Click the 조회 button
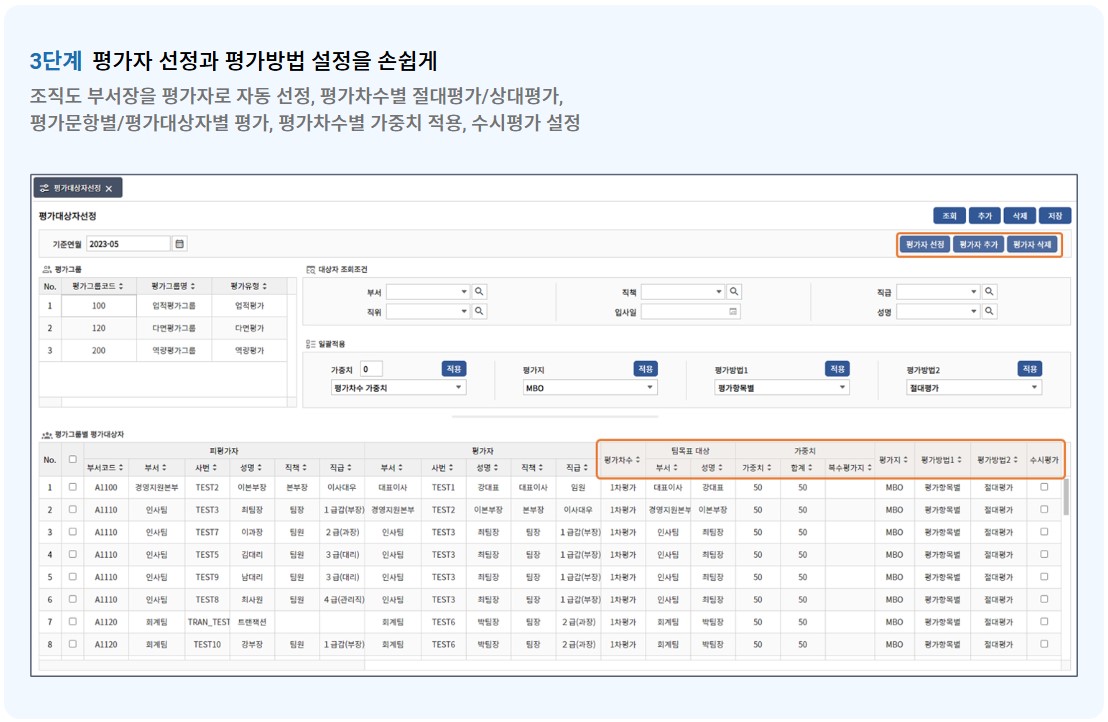This screenshot has width=1108, height=722. pos(949,215)
